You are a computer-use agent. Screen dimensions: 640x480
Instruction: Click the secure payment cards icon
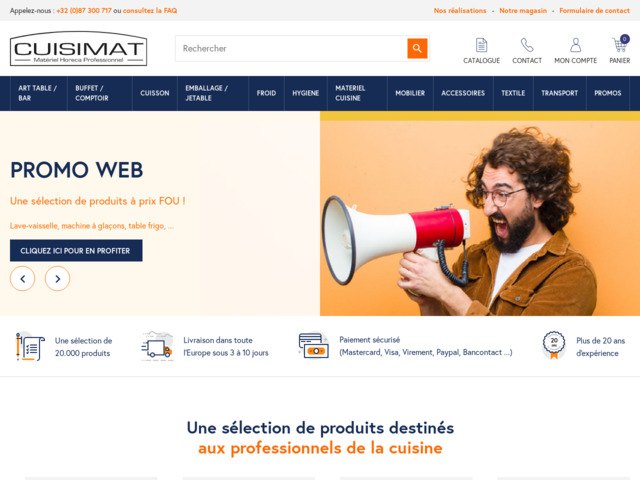click(x=313, y=346)
